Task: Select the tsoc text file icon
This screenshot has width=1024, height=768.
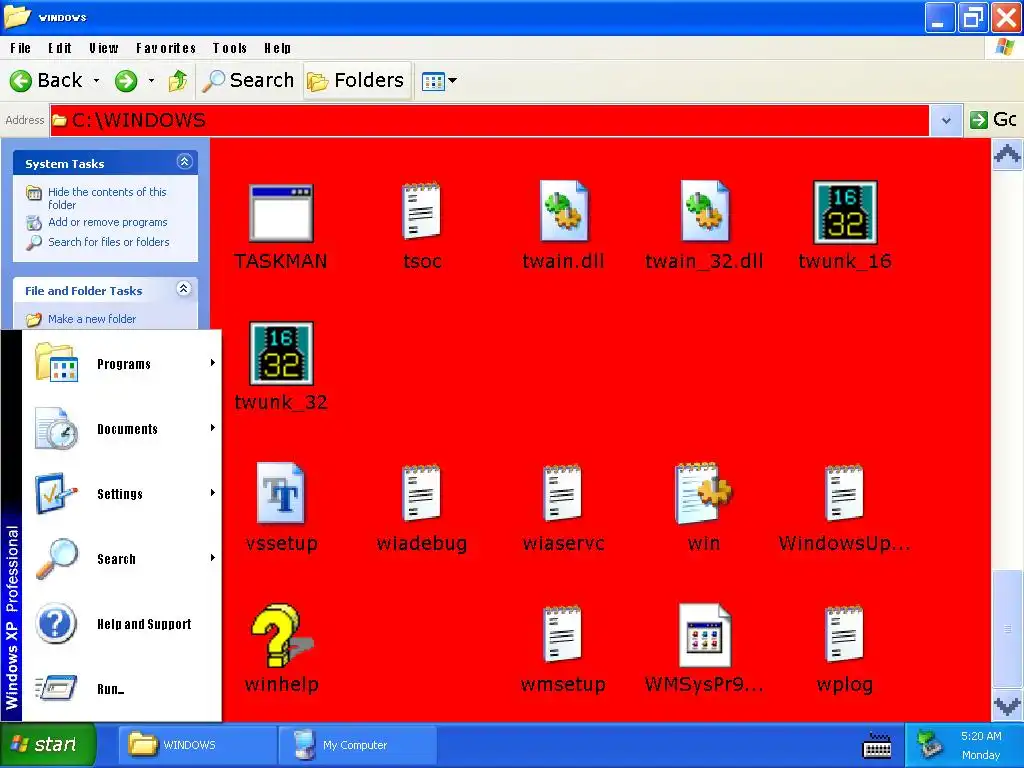Action: point(422,211)
